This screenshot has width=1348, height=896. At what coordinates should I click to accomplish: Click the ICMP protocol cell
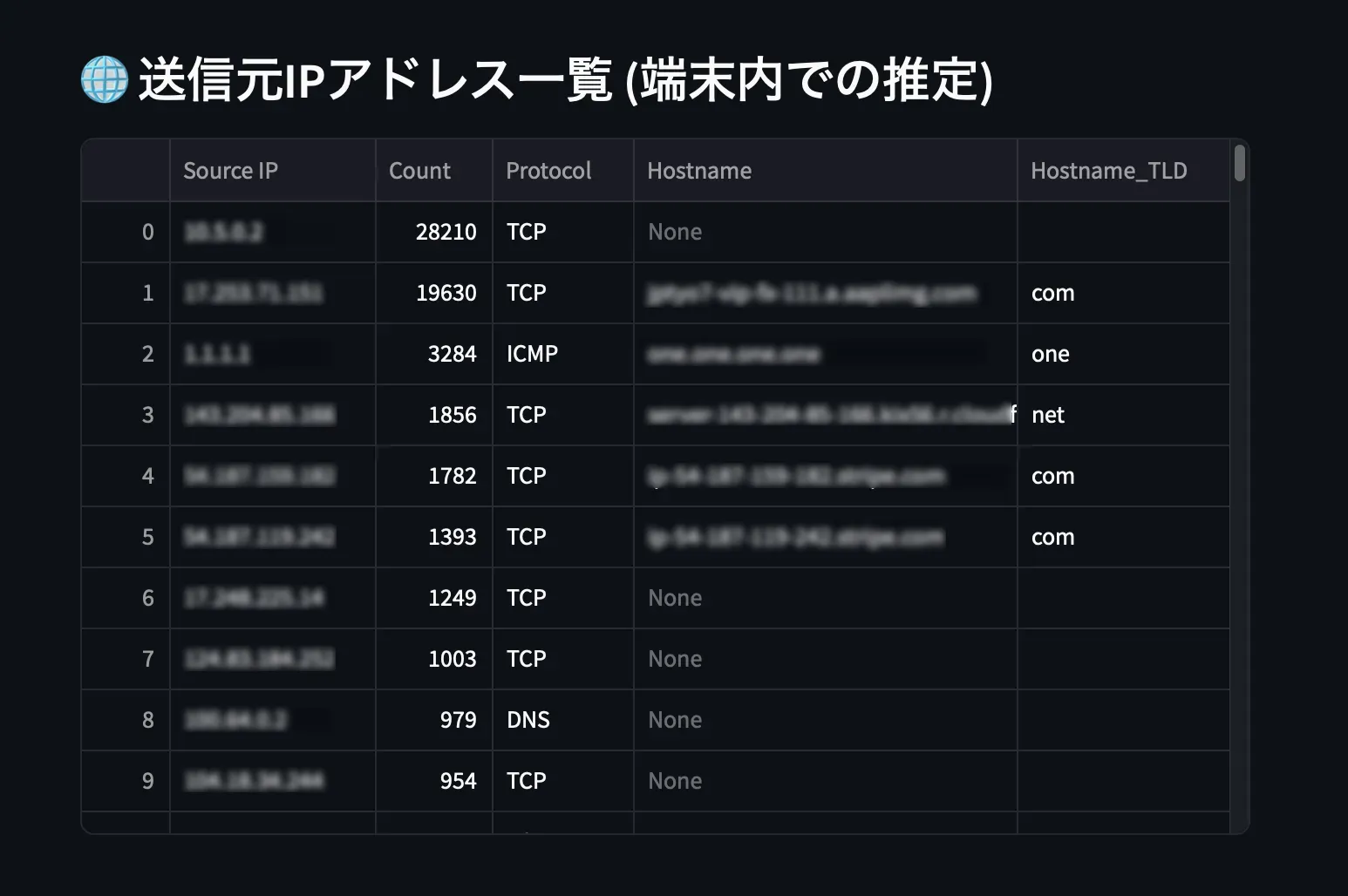pyautogui.click(x=531, y=354)
